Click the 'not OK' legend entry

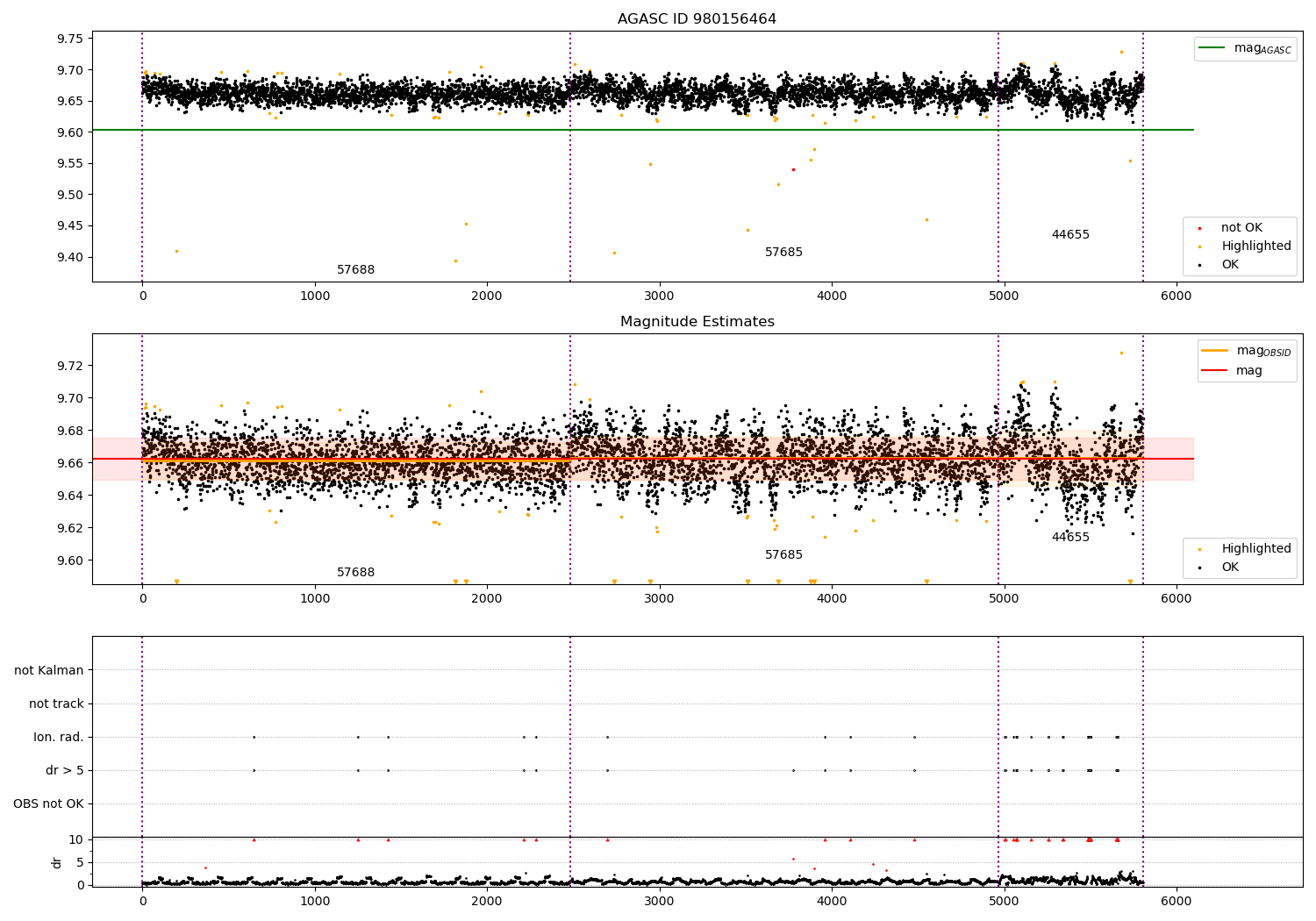tap(1241, 228)
